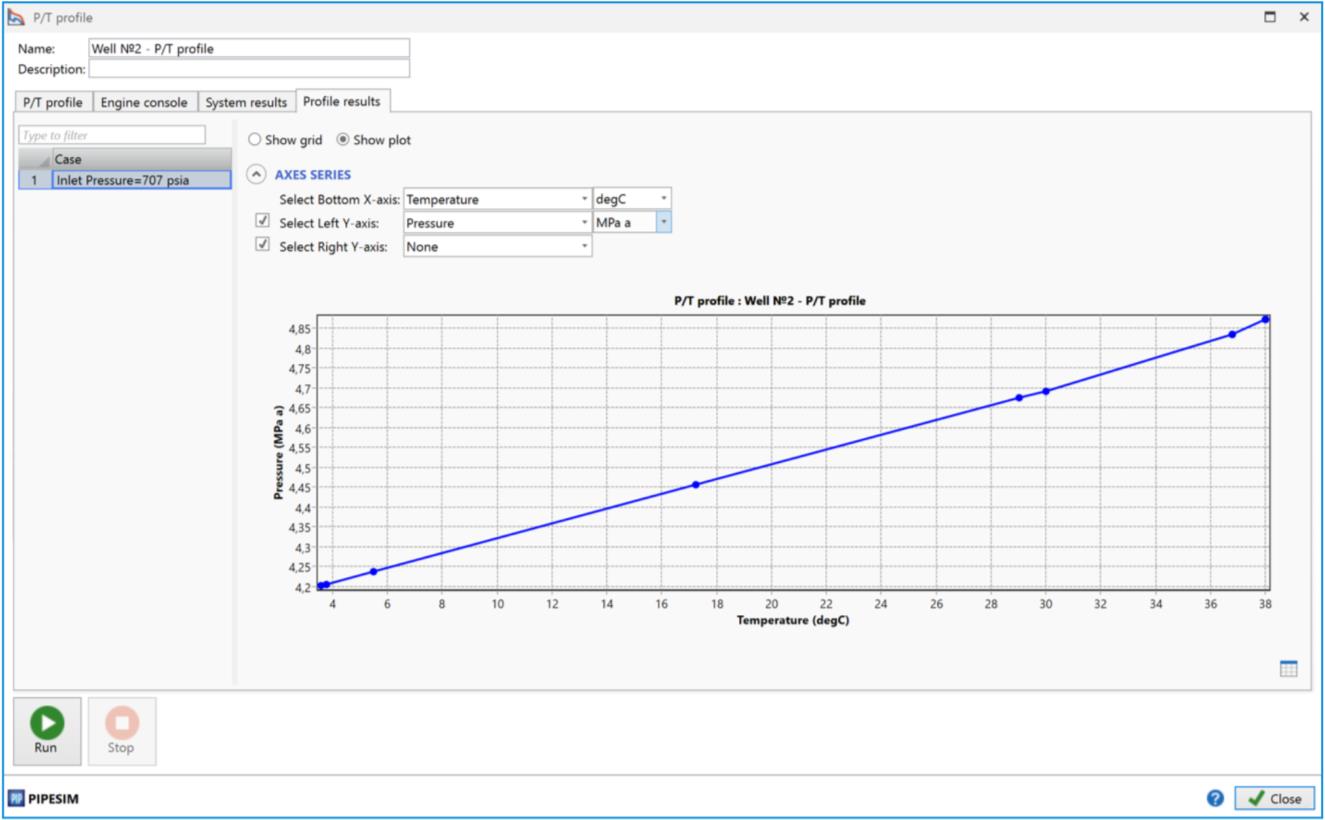Screen dimensions: 1325x820
Task: Collapse the AXES SERIES section chevron
Action: tap(257, 174)
